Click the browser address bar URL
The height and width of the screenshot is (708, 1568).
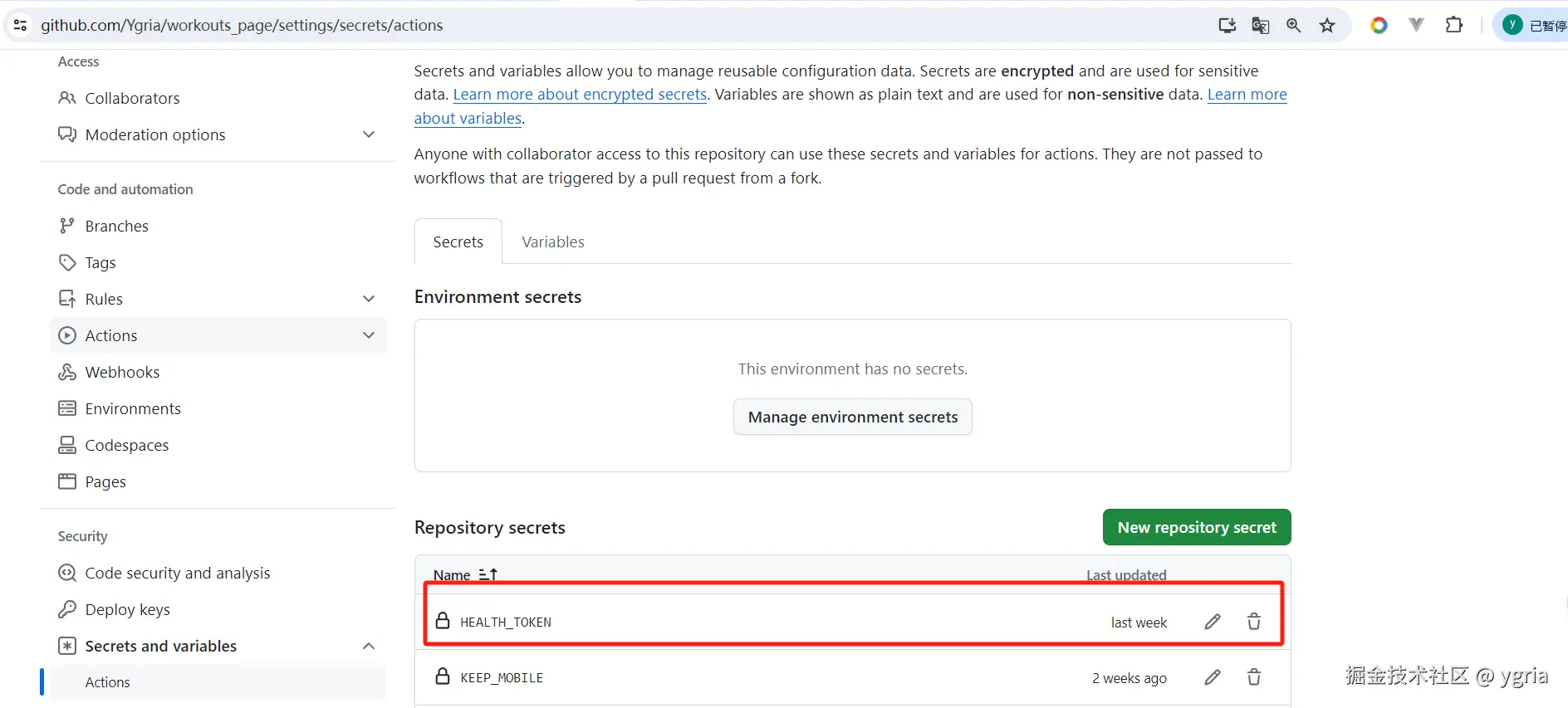coord(242,25)
